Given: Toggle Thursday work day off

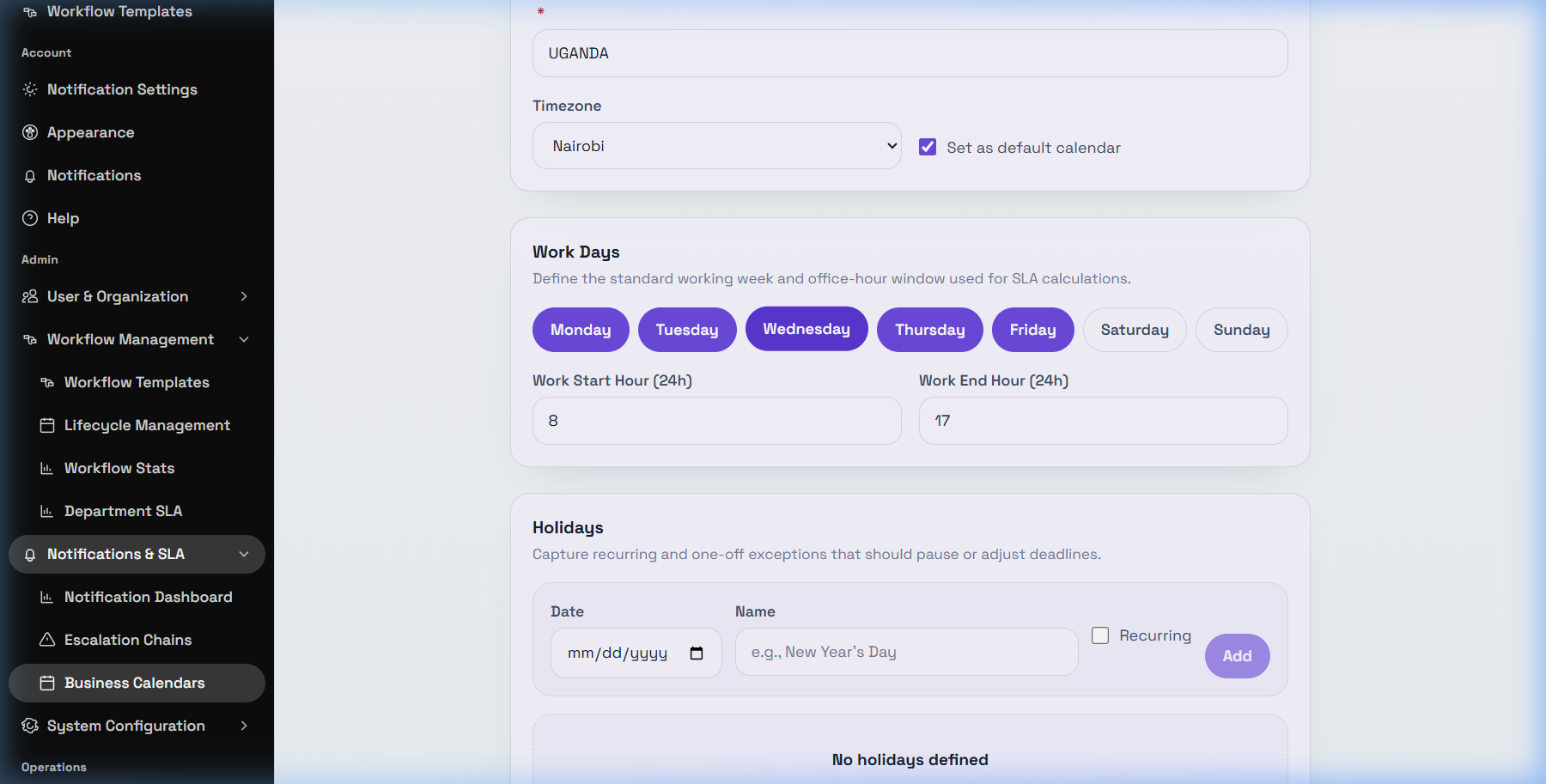Looking at the screenshot, I should tap(930, 330).
